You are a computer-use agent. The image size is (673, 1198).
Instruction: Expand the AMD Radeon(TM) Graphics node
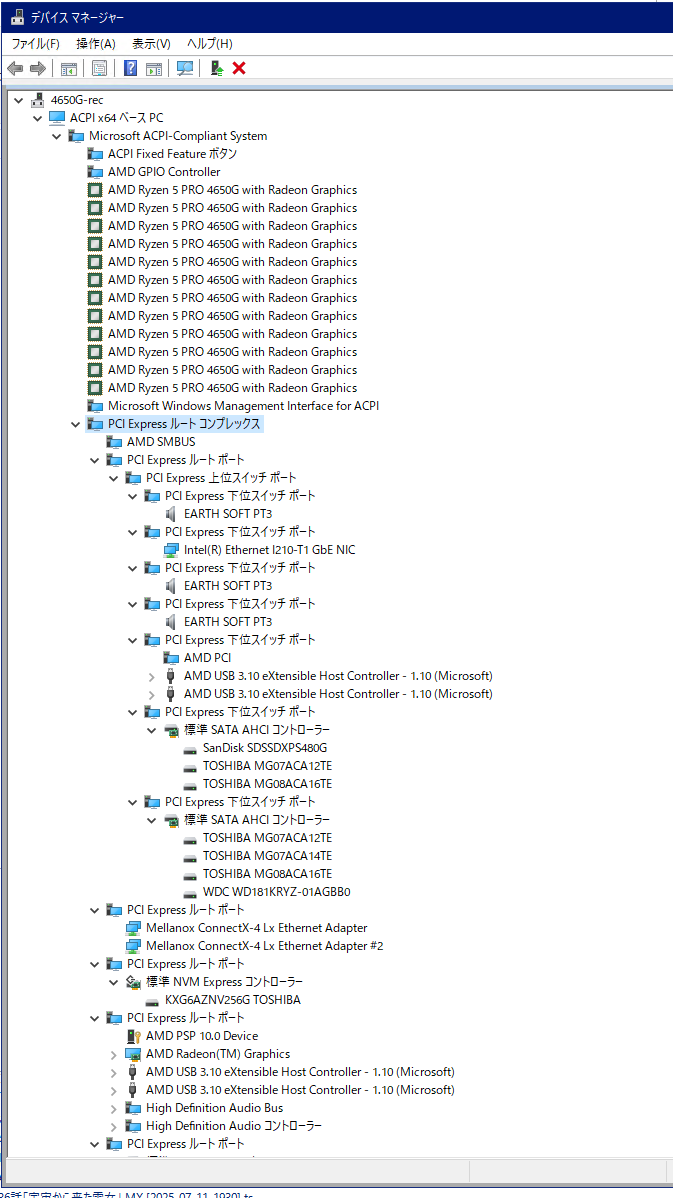coord(113,1054)
